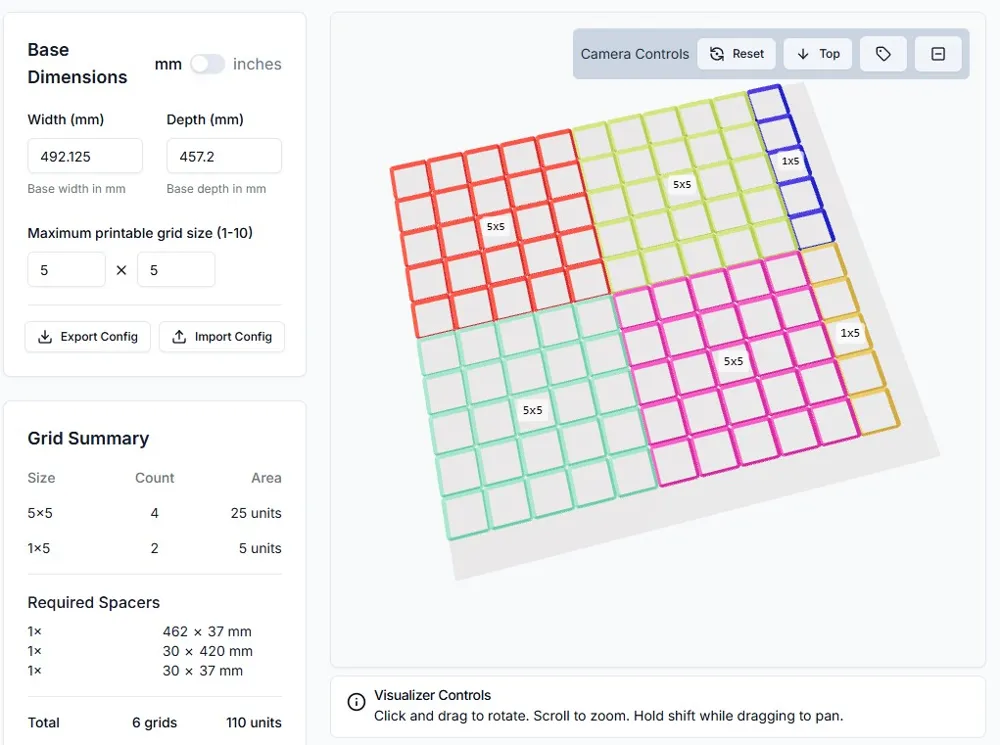Select the inches unit label

[257, 64]
